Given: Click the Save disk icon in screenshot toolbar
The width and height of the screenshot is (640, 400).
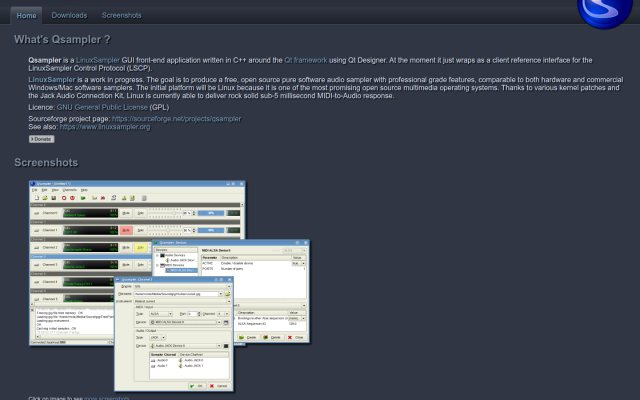Looking at the screenshot, I should coord(53,198).
